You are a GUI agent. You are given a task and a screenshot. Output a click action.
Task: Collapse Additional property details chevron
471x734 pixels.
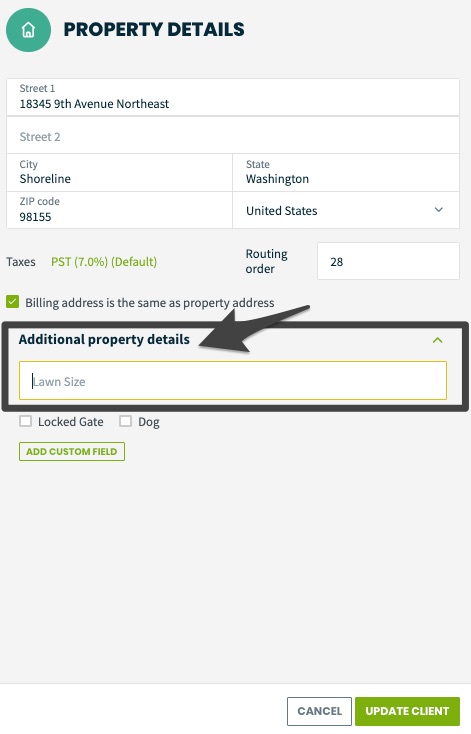click(437, 340)
